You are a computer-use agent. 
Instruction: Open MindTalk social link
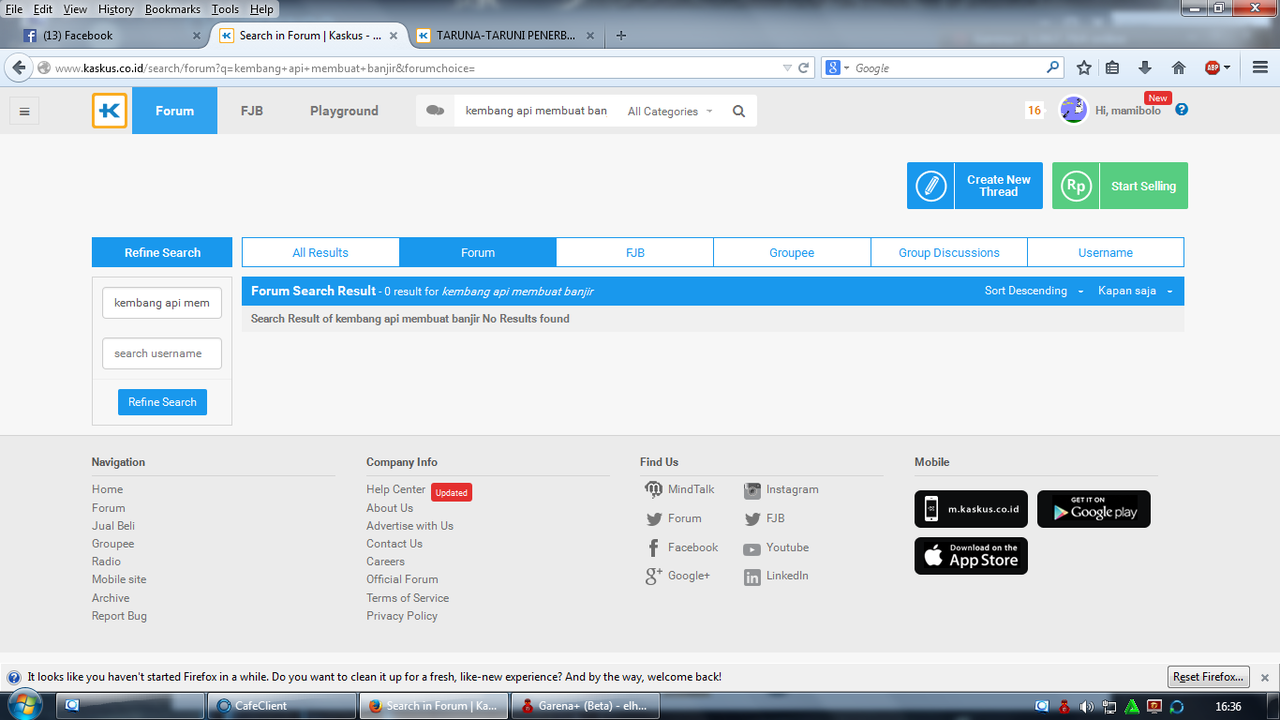680,489
